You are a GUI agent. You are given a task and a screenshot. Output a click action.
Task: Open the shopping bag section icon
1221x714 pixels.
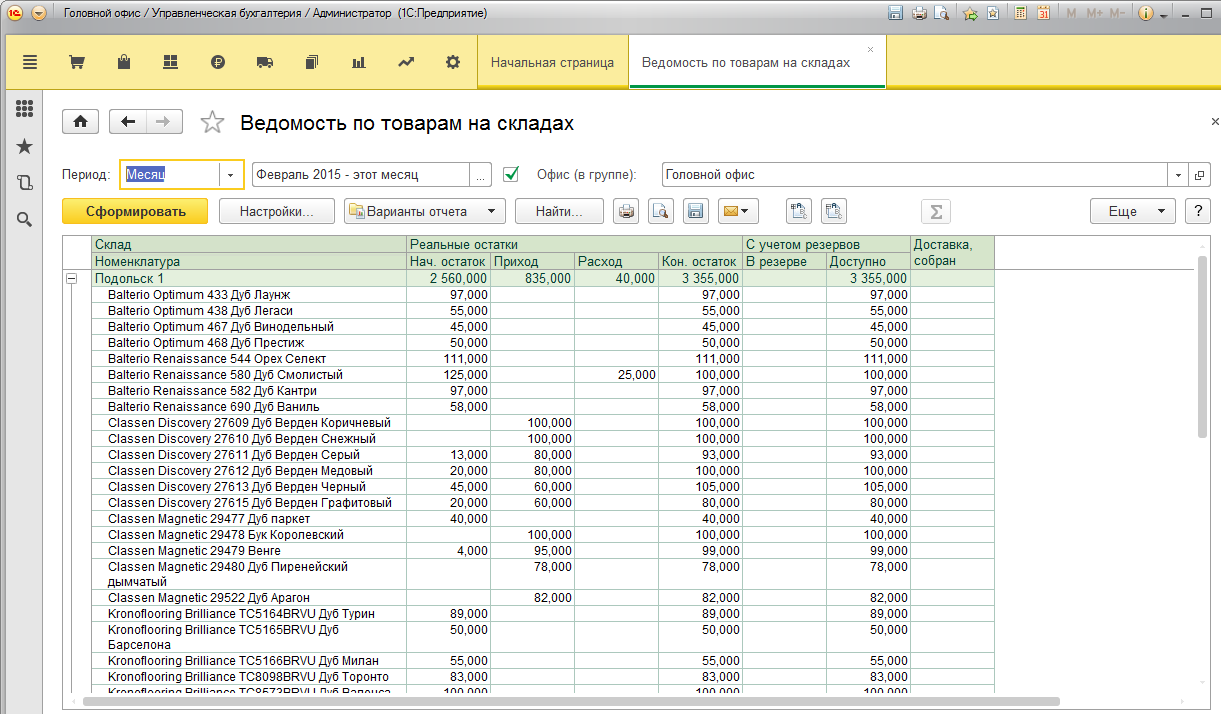coord(124,62)
